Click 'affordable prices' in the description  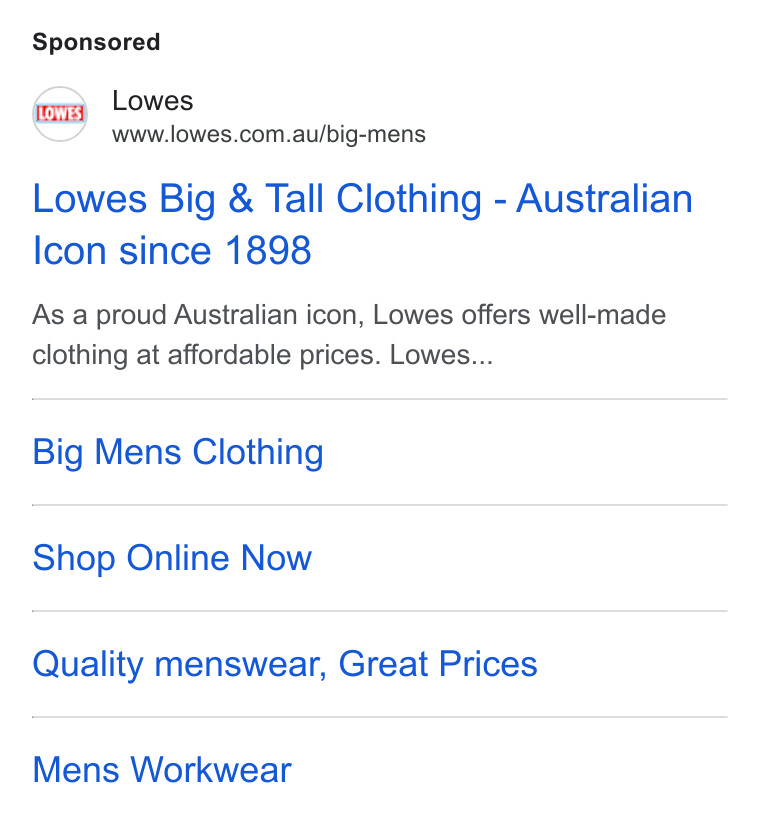click(271, 355)
